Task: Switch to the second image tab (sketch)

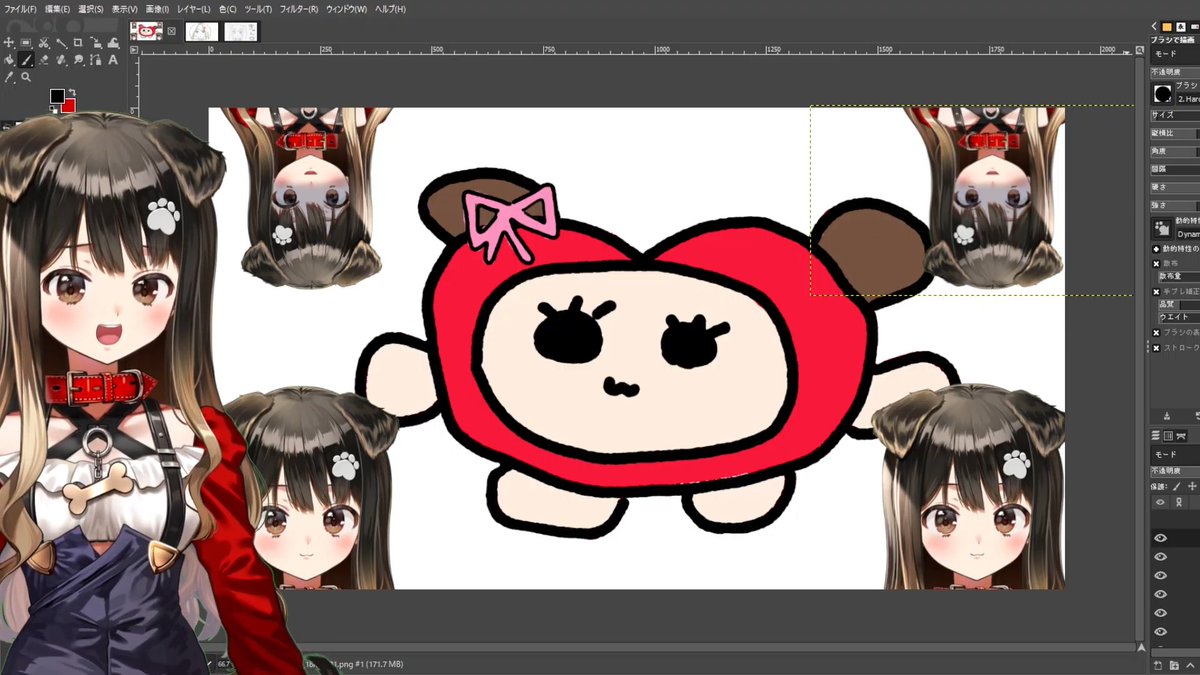Action: tap(202, 32)
